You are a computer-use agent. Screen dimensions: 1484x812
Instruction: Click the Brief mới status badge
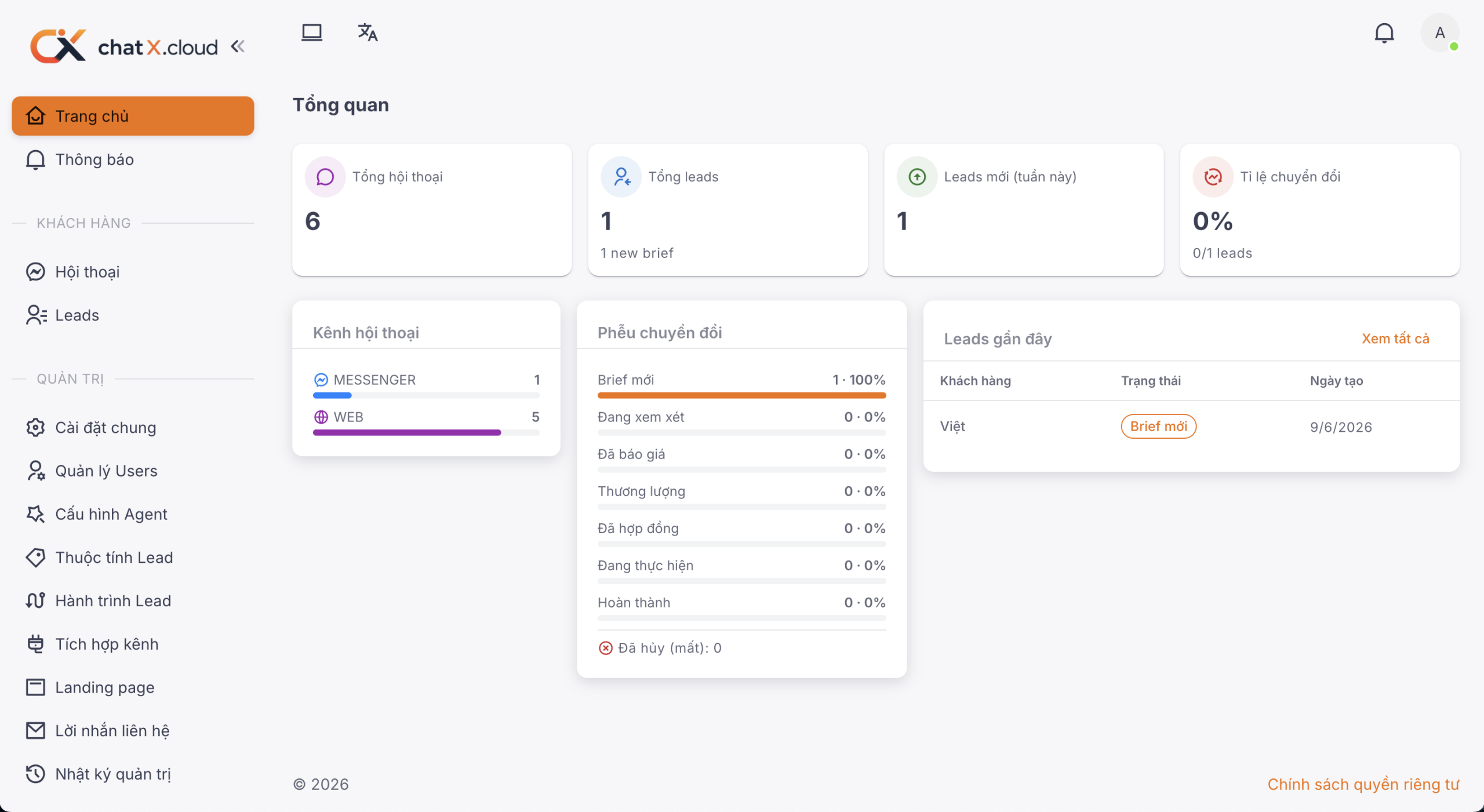pos(1158,427)
